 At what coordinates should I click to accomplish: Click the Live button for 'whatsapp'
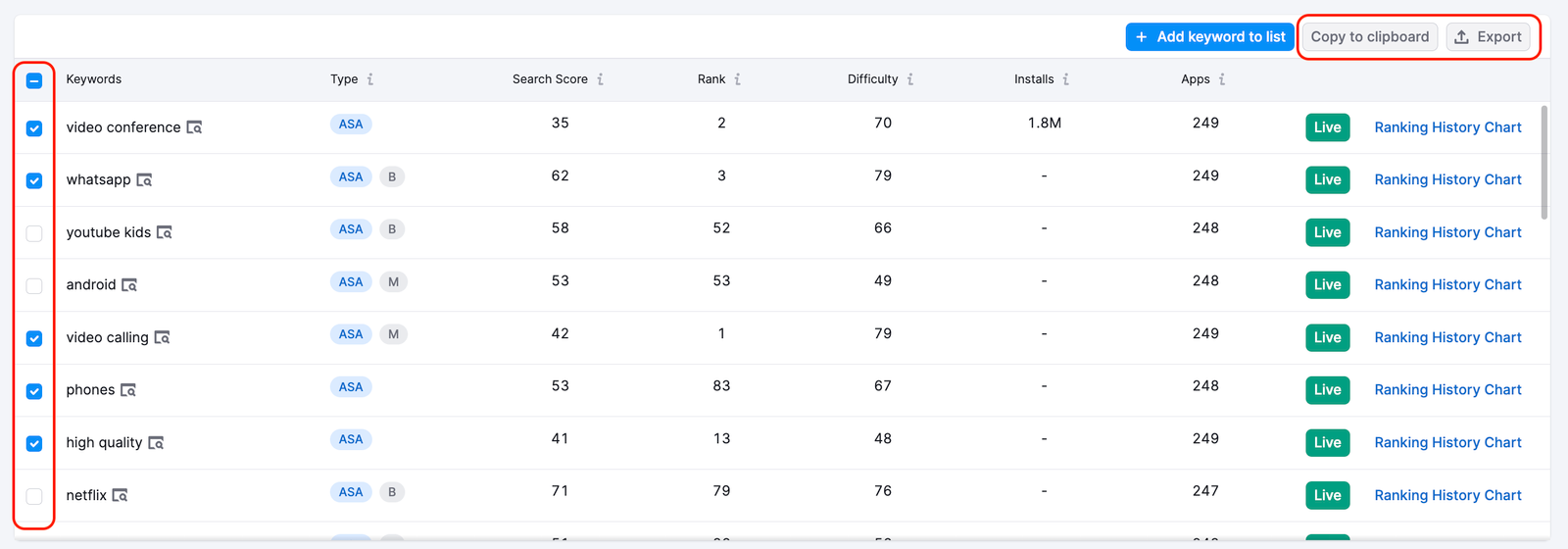[x=1327, y=180]
